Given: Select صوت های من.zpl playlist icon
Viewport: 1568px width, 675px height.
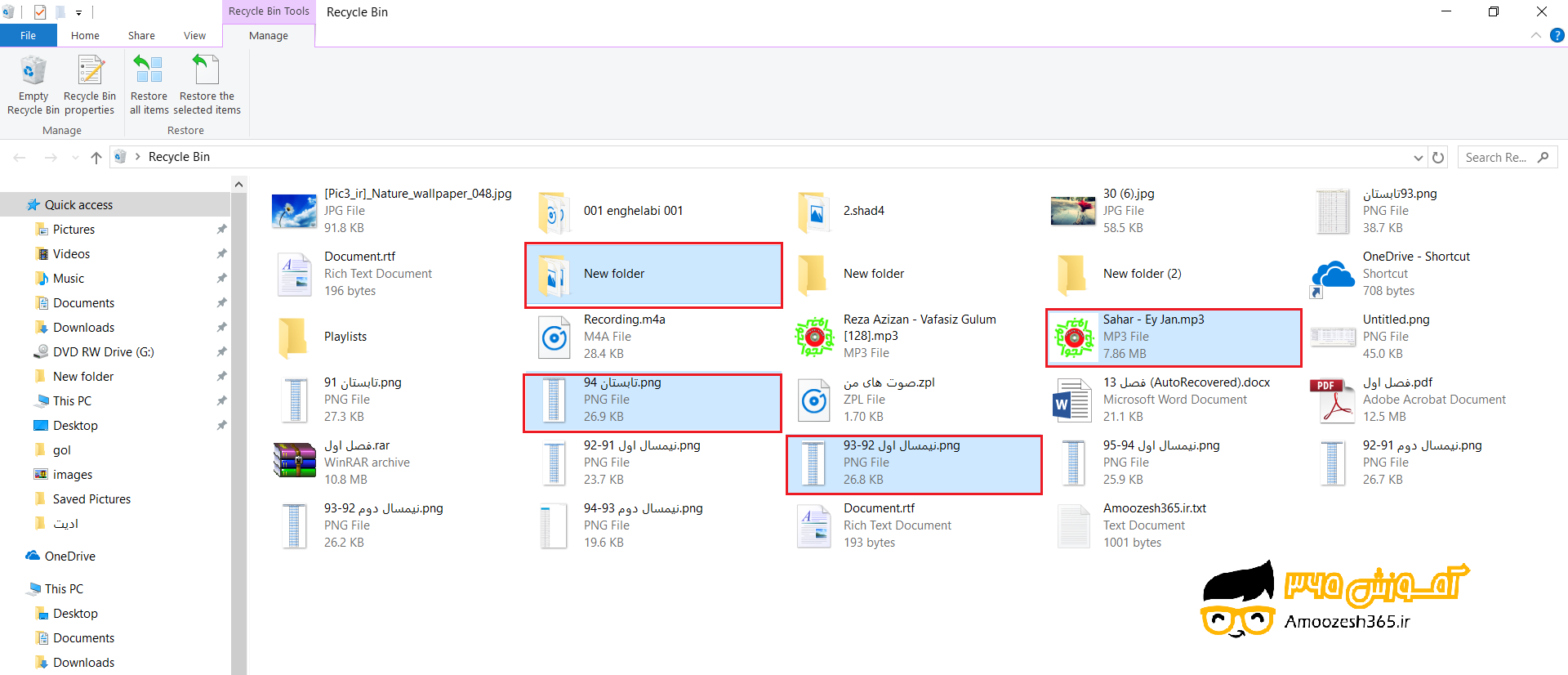Looking at the screenshot, I should pos(814,400).
